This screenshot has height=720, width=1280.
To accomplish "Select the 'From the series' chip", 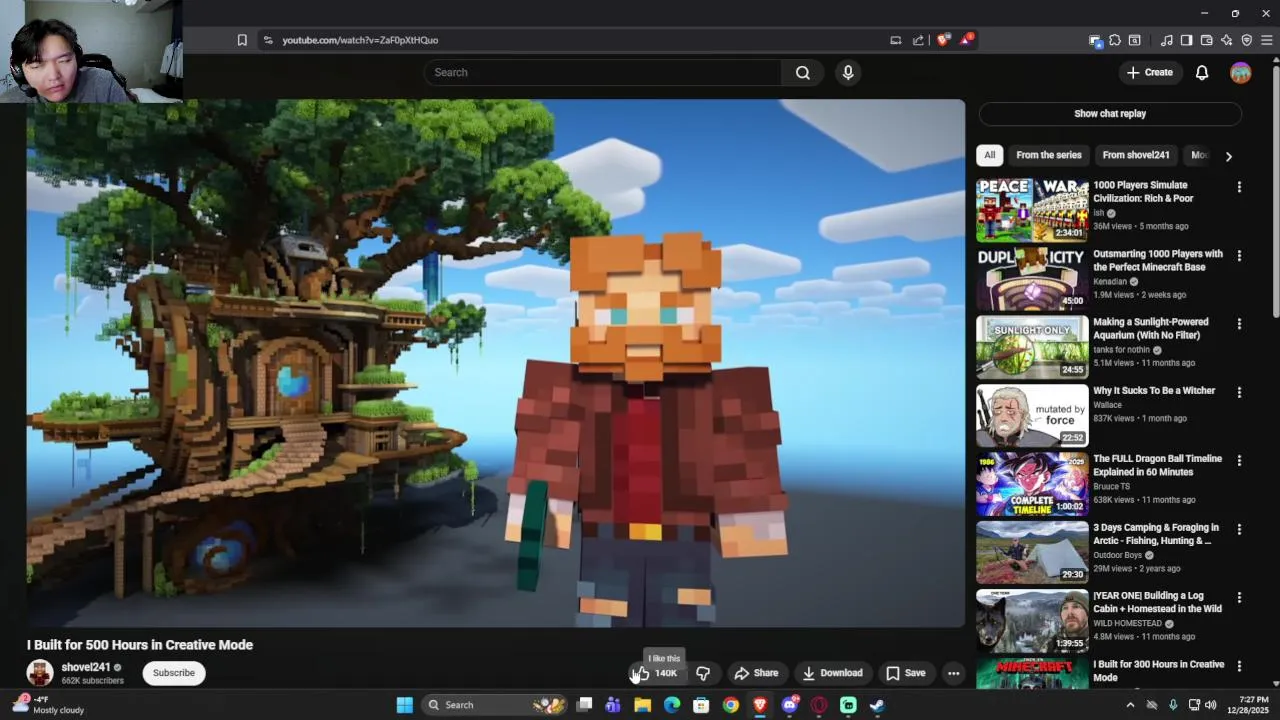I will pyautogui.click(x=1049, y=155).
